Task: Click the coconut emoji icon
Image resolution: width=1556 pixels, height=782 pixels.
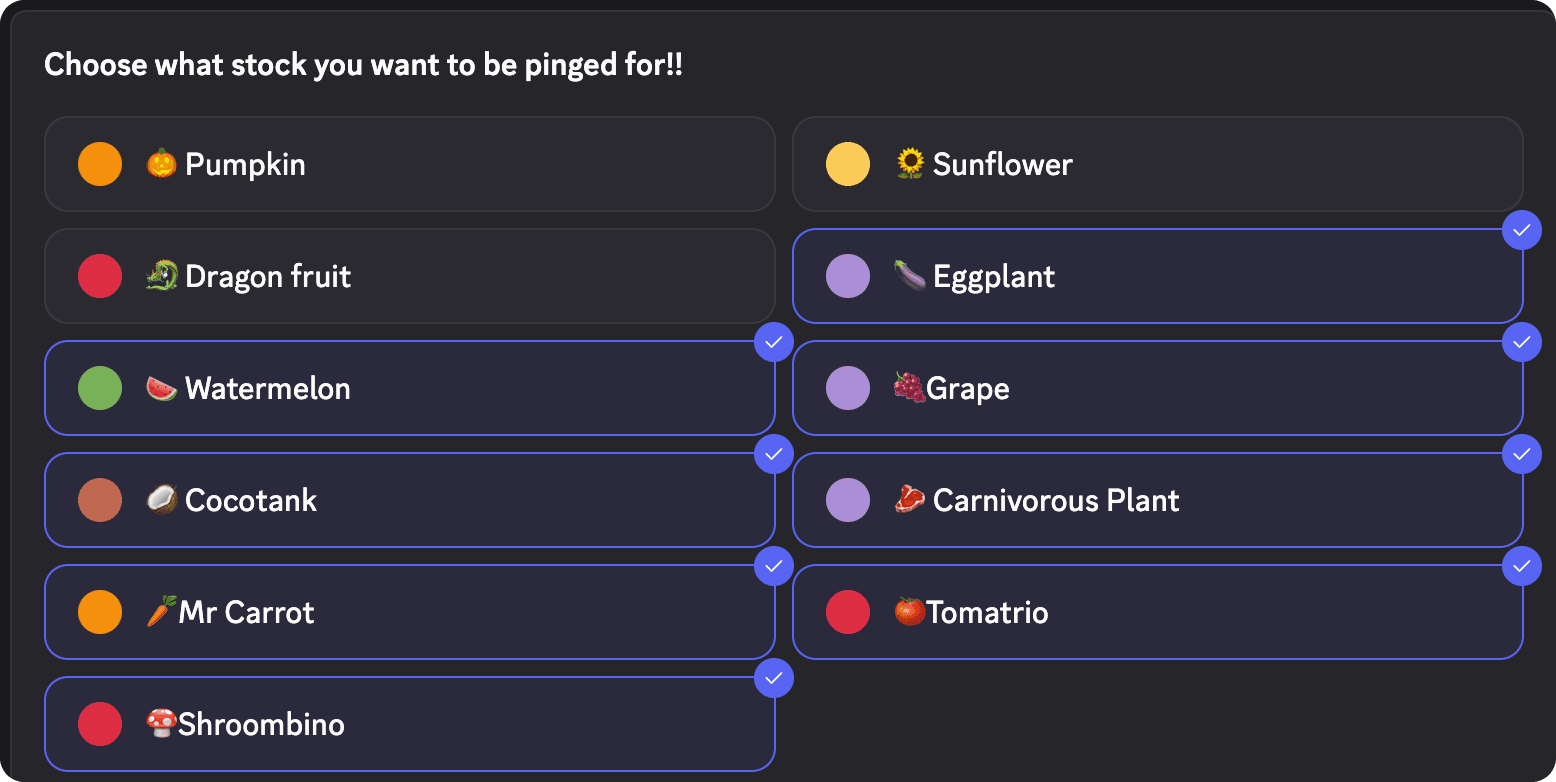Action: tap(161, 500)
